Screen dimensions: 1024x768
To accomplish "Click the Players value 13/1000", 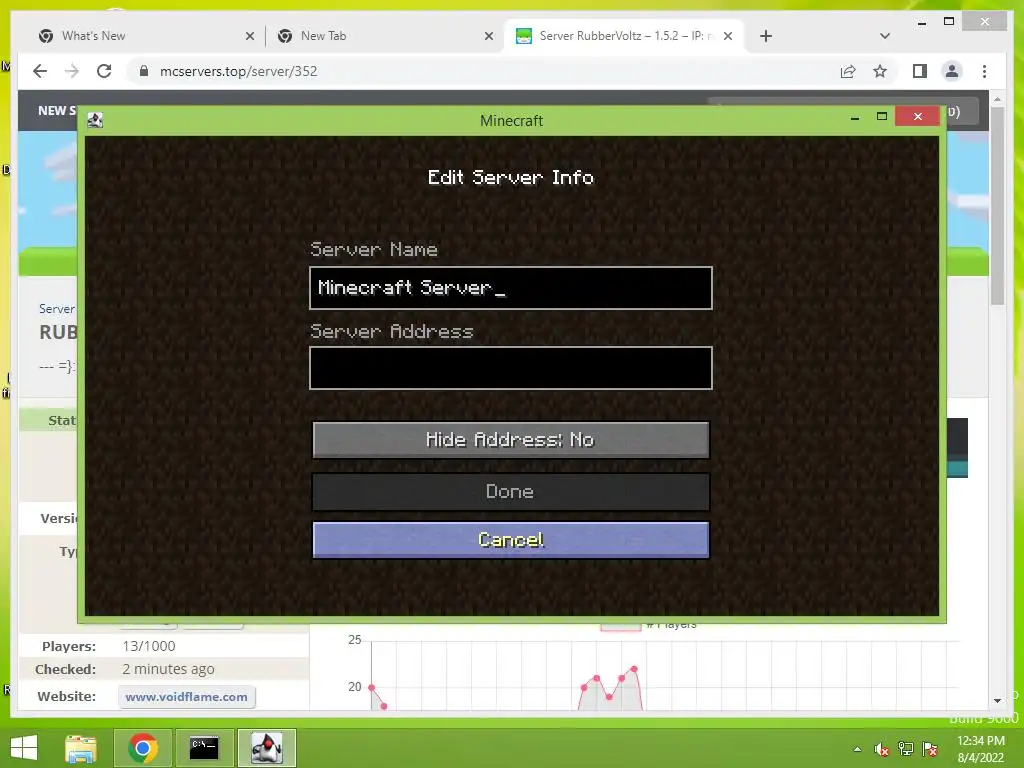I will 149,646.
